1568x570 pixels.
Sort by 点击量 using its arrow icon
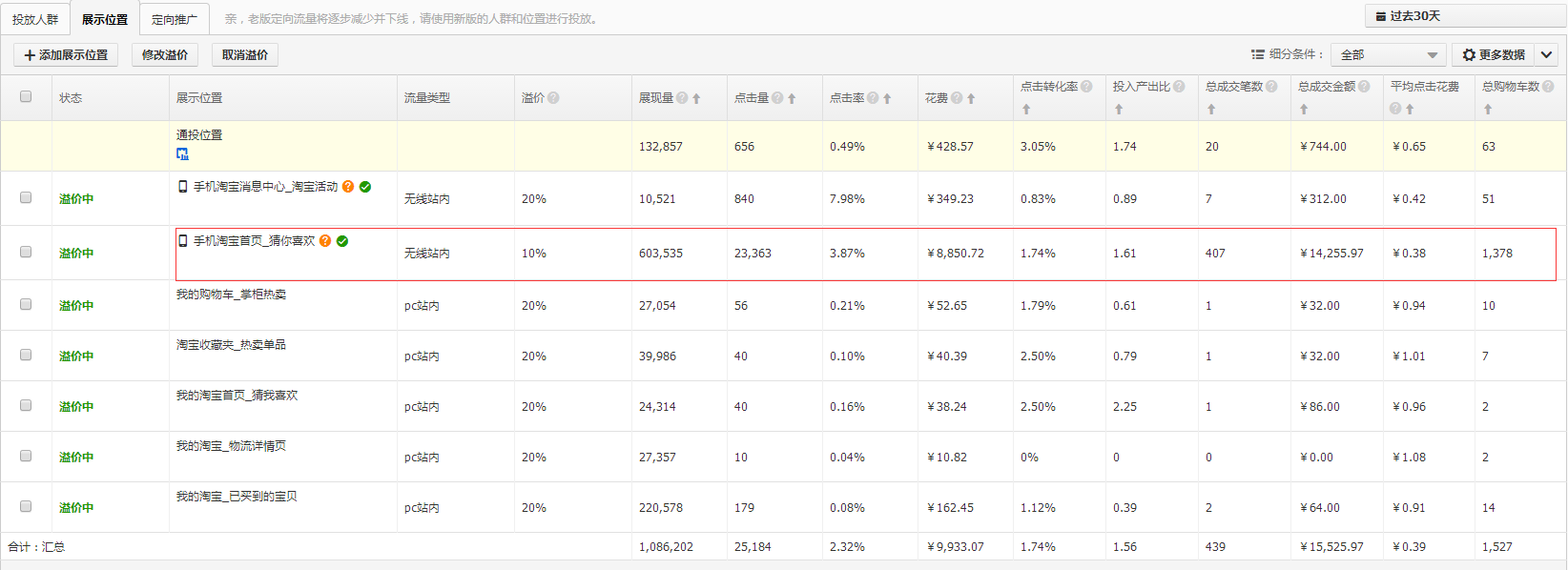click(x=792, y=98)
